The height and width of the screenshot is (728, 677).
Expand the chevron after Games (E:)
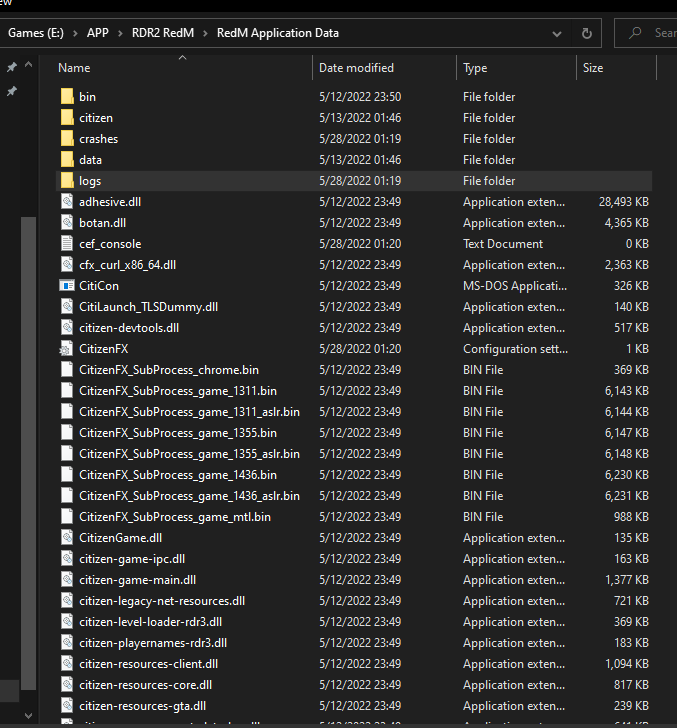click(75, 33)
